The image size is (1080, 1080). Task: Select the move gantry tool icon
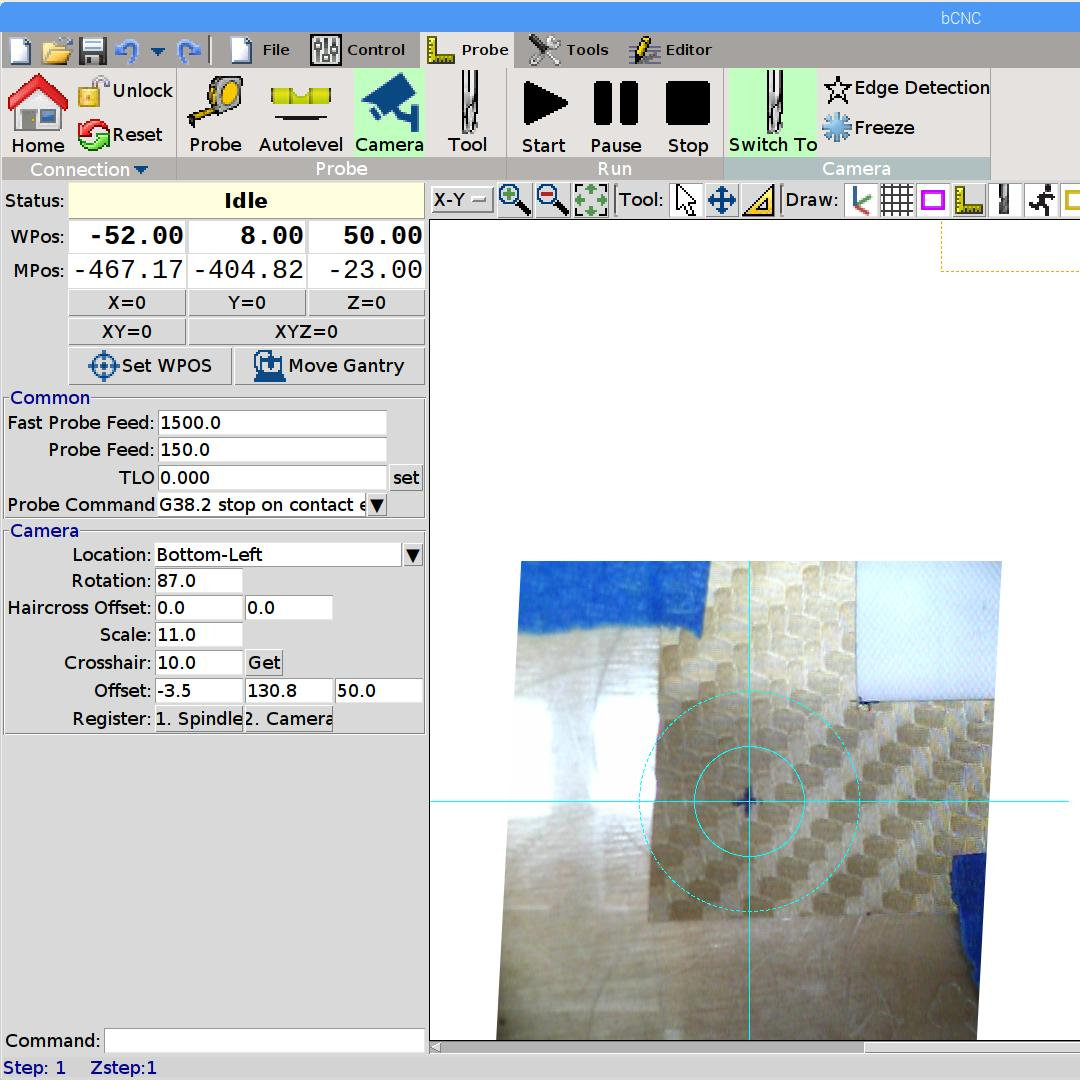tap(721, 200)
